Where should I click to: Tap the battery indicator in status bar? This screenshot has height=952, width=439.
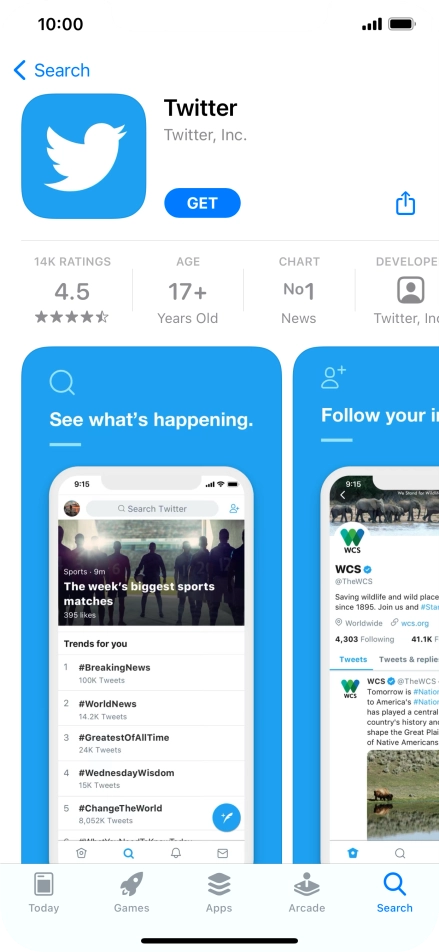click(x=402, y=24)
